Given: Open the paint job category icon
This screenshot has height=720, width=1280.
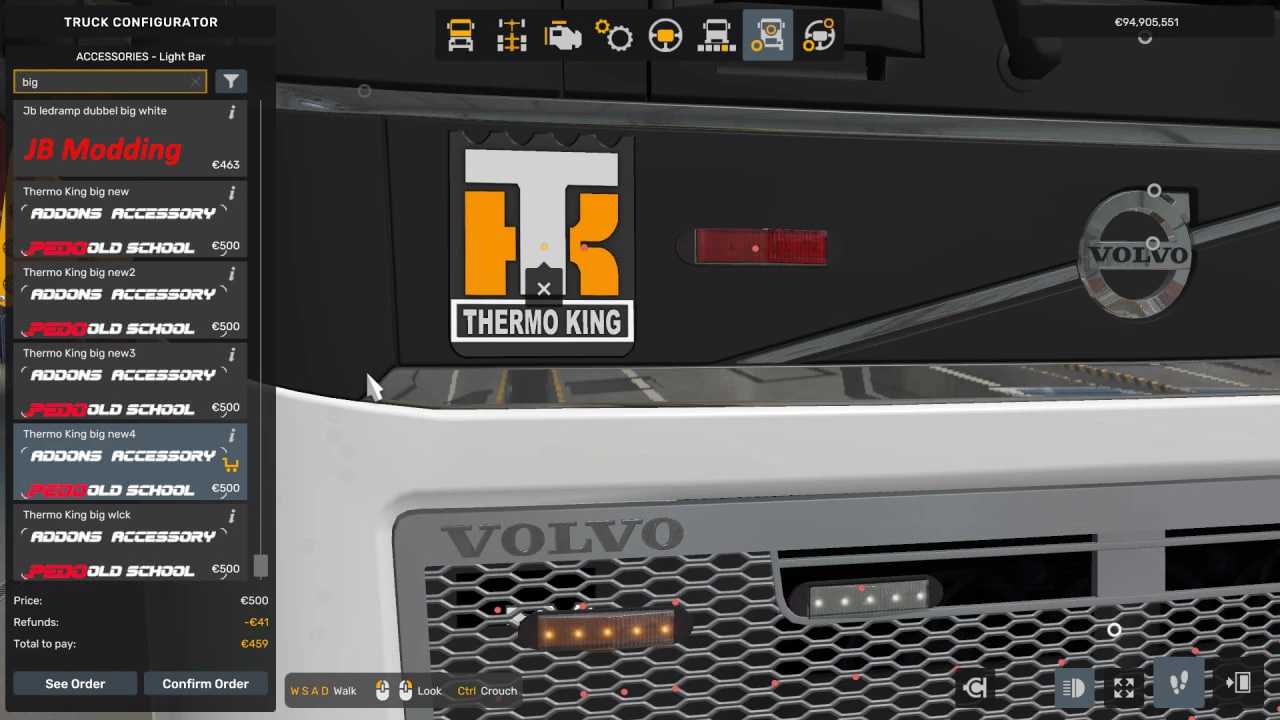Looking at the screenshot, I should point(716,36).
